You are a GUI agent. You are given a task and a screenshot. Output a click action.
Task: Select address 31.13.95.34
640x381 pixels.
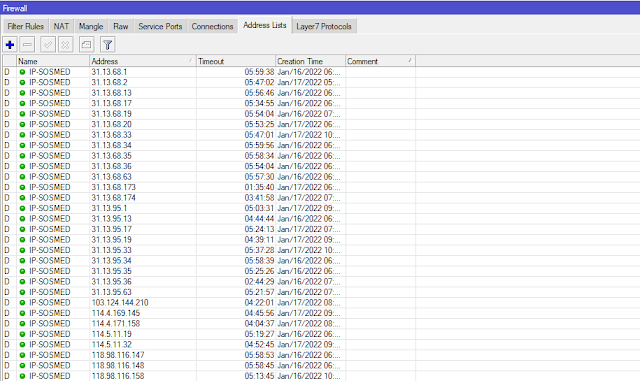tap(111, 261)
